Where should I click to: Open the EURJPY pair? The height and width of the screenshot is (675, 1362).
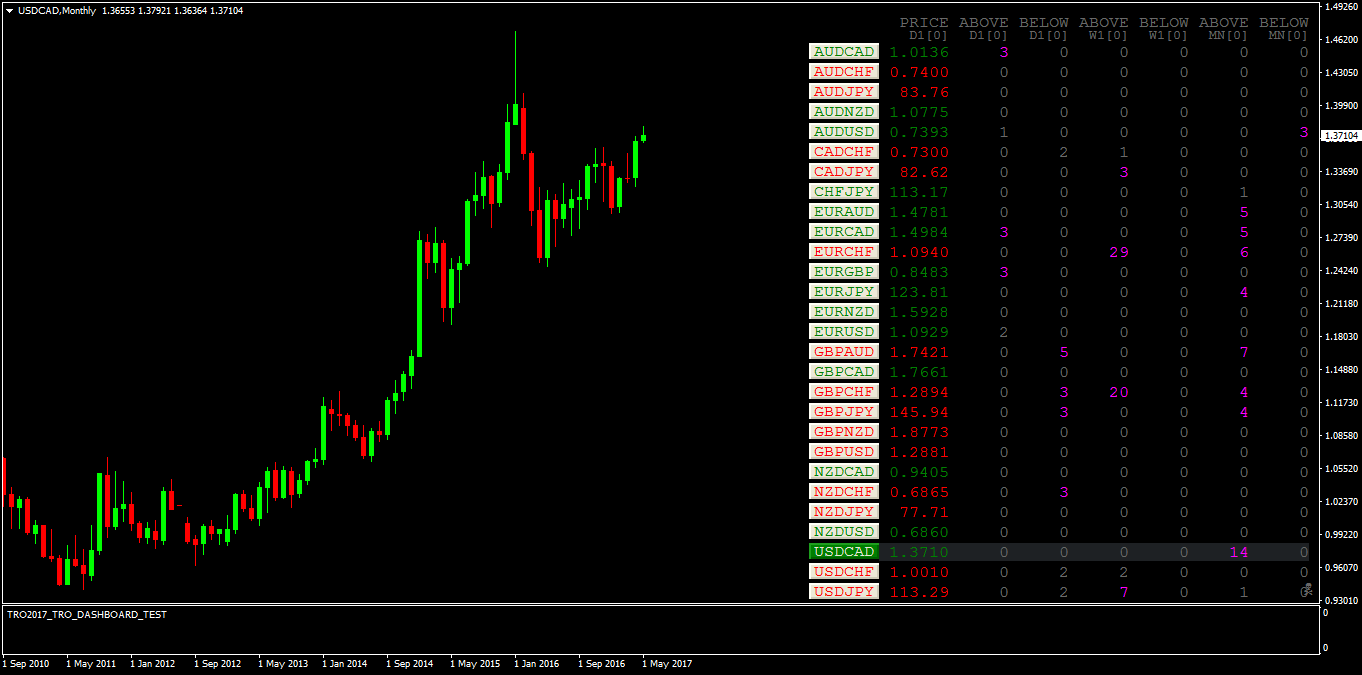844,292
